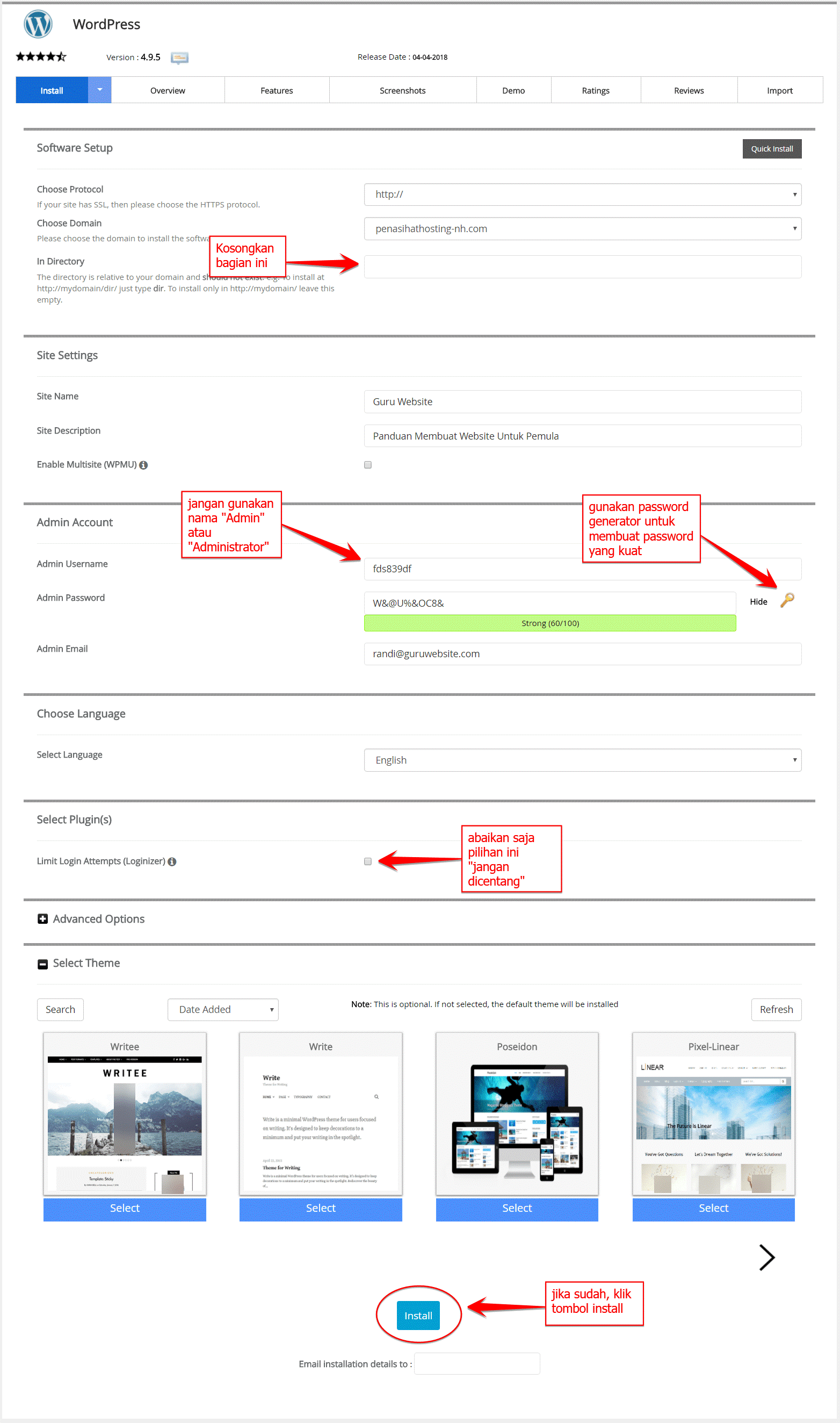Click the info icon beside Enable Multisite

(144, 465)
